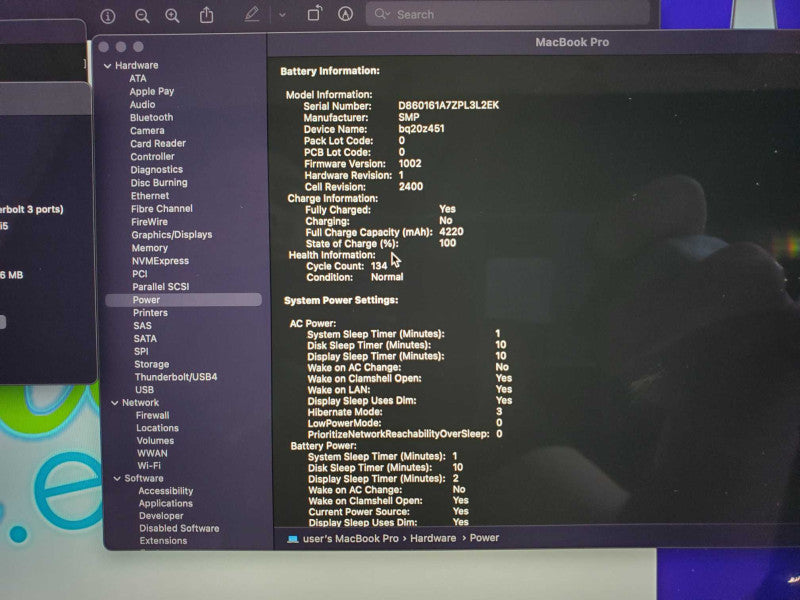Collapse the Network section chevron
Viewport: 800px width, 600px height.
coord(115,403)
